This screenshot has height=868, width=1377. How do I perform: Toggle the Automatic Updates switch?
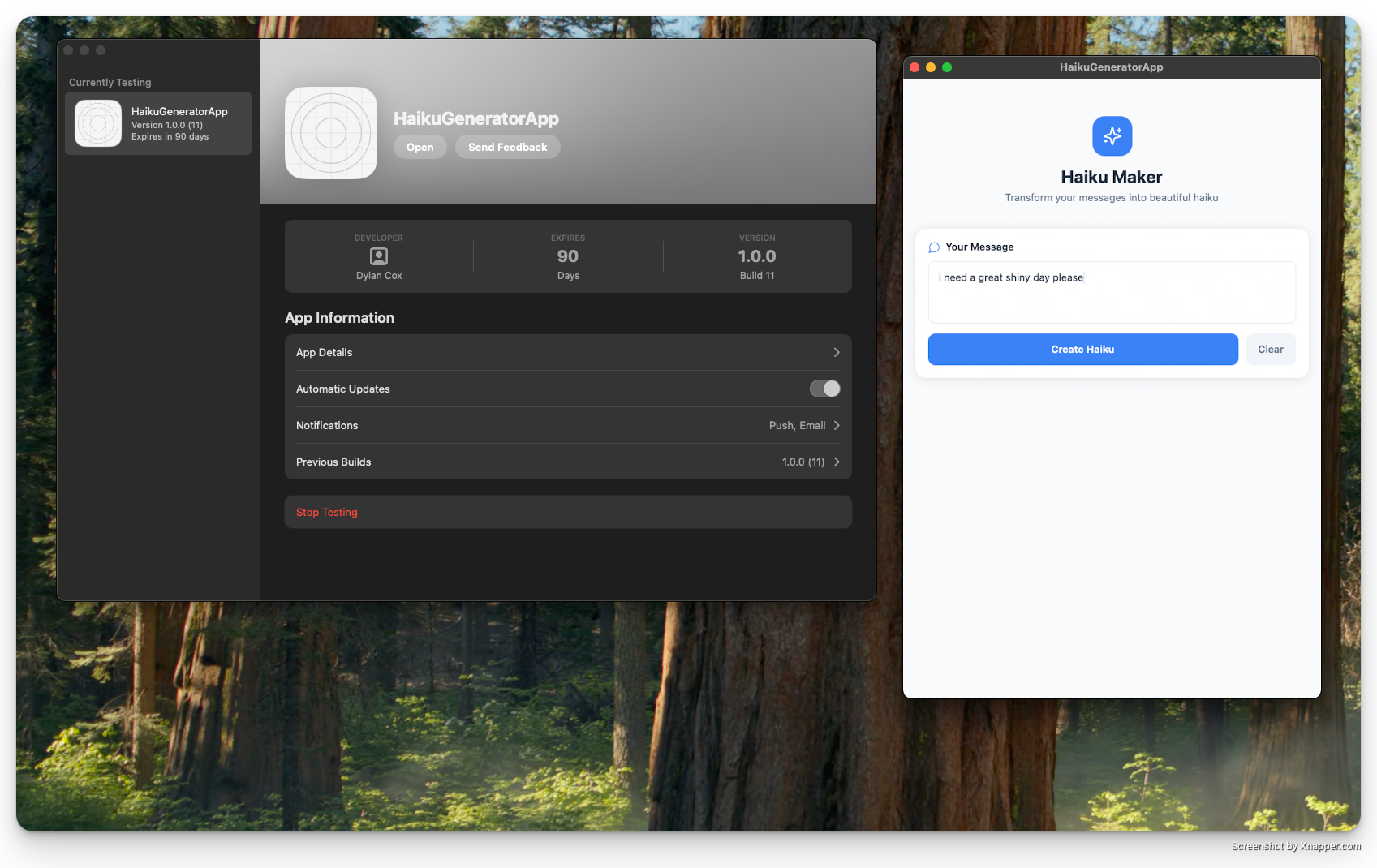(825, 389)
